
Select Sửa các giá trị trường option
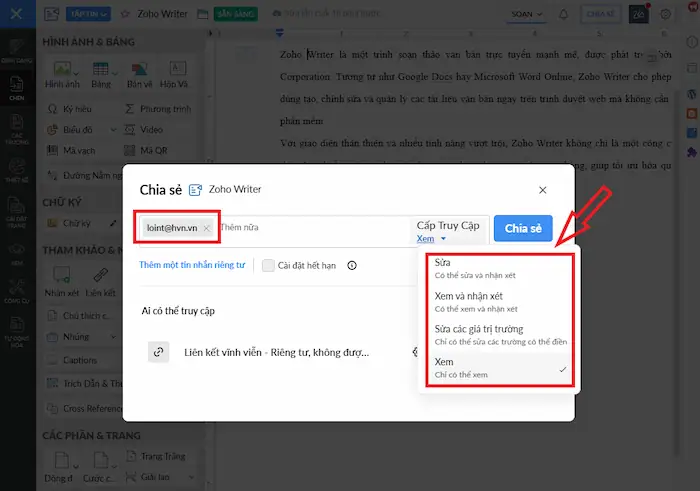pos(497,334)
